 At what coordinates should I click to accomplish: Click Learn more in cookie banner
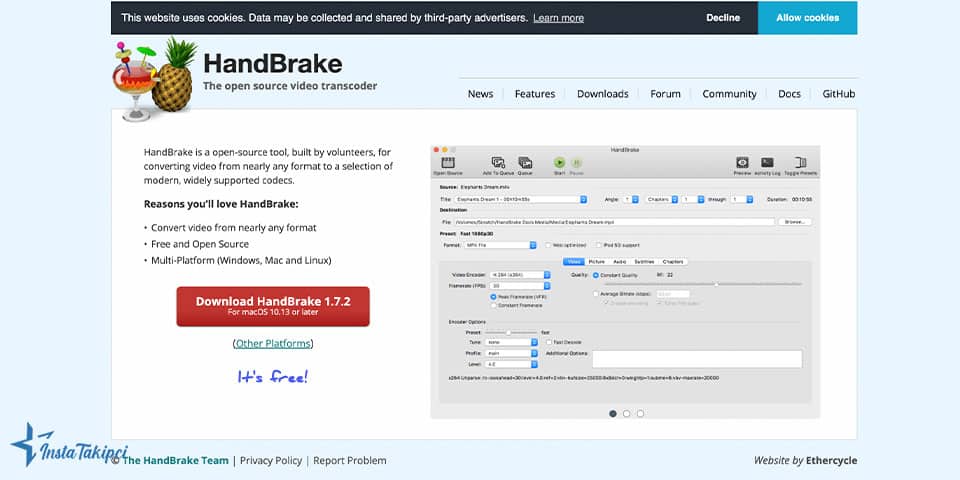[x=558, y=18]
